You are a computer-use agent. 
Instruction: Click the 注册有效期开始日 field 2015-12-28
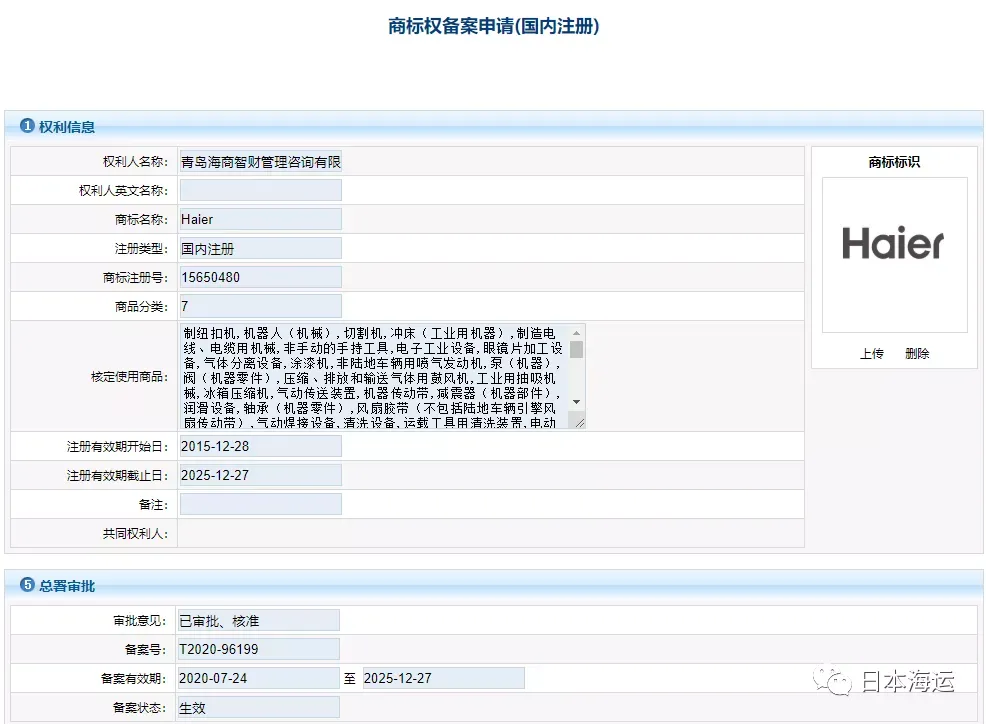click(x=261, y=446)
